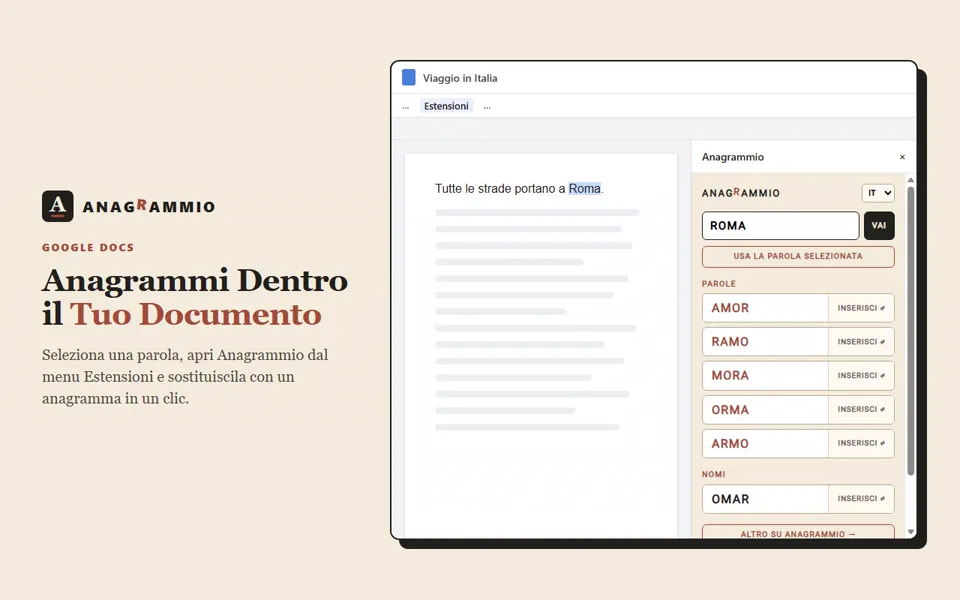Click the AMOR word text

click(730, 308)
